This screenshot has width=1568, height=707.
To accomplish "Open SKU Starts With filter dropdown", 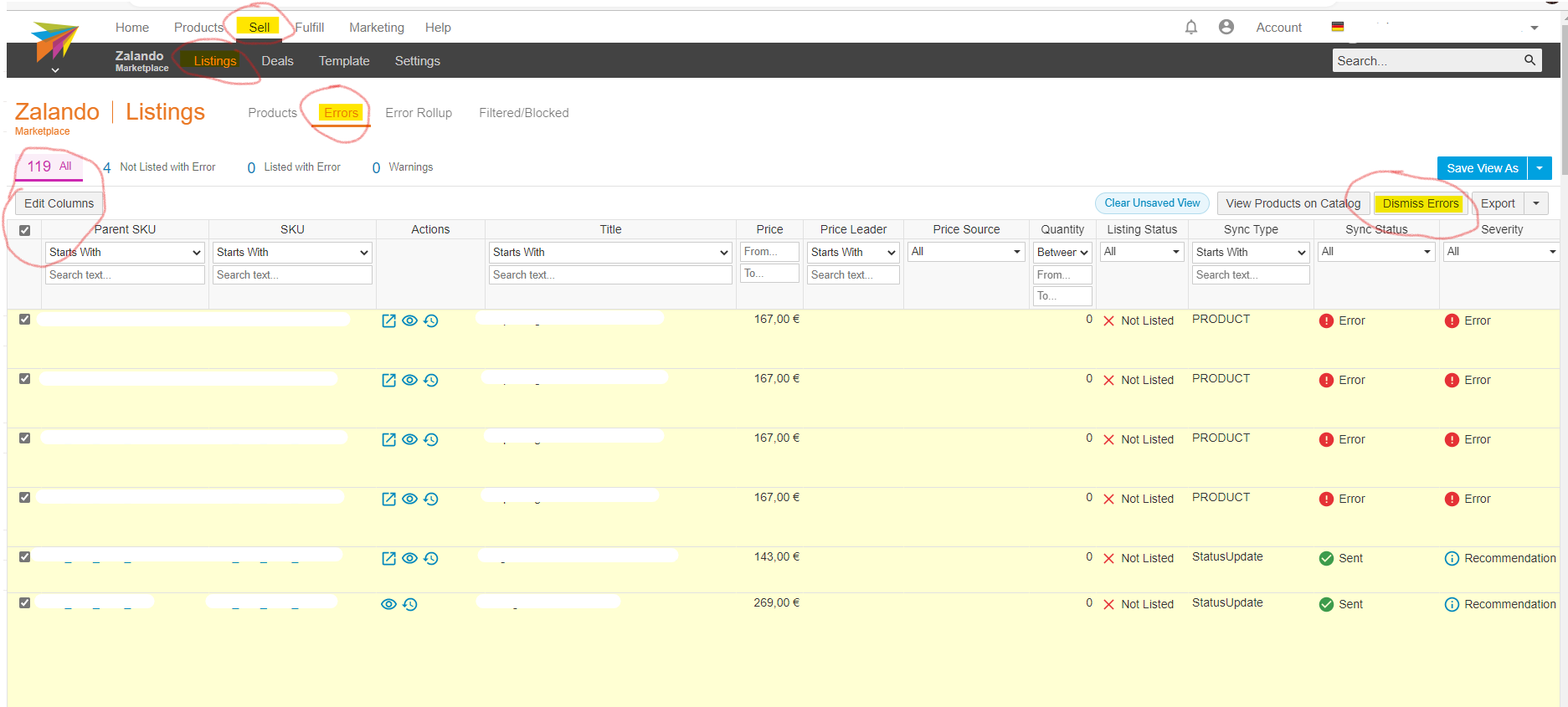I will pos(292,252).
